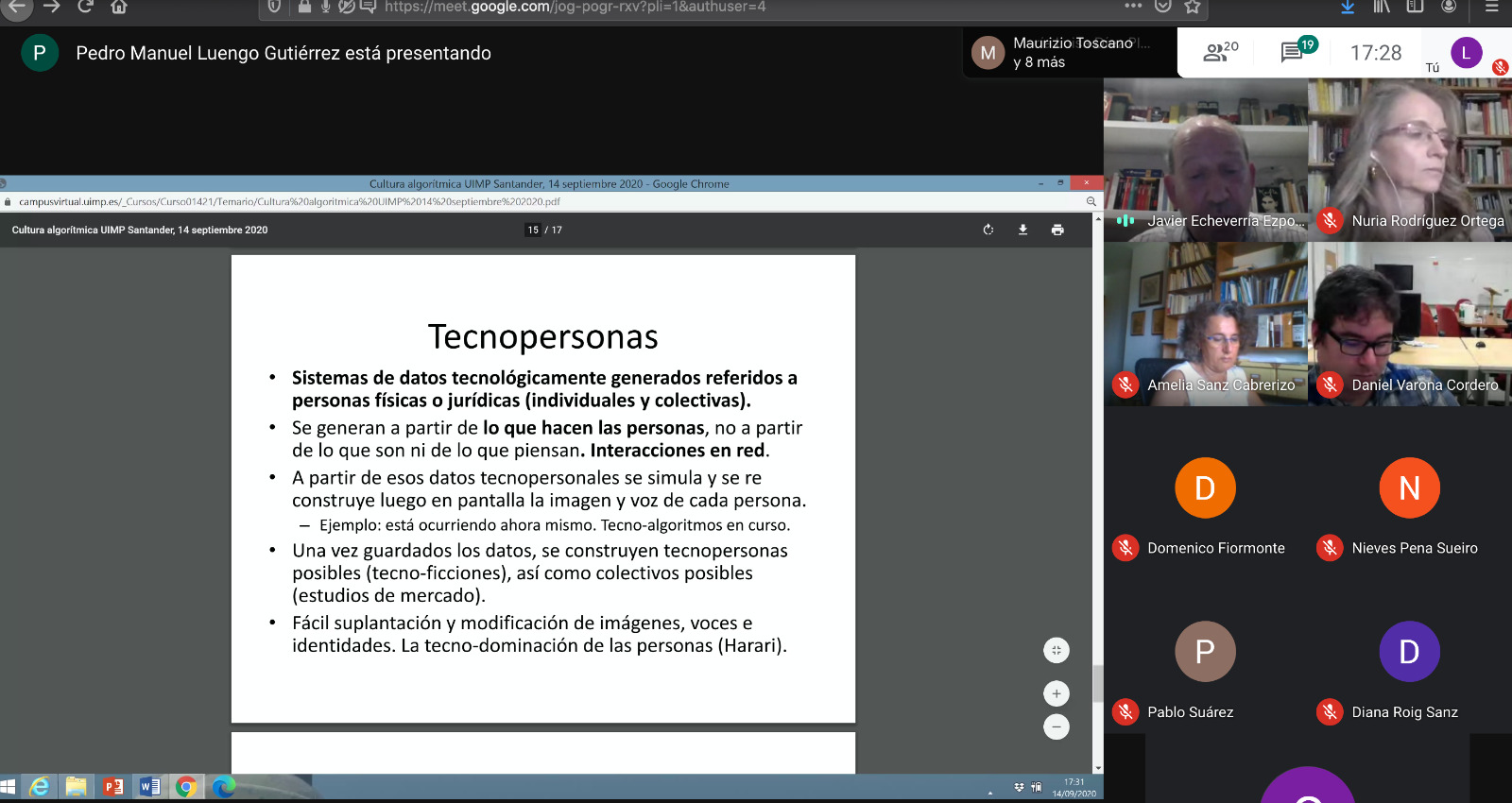Click the name label Domenico Fiormonte
1512x803 pixels.
pos(1216,548)
